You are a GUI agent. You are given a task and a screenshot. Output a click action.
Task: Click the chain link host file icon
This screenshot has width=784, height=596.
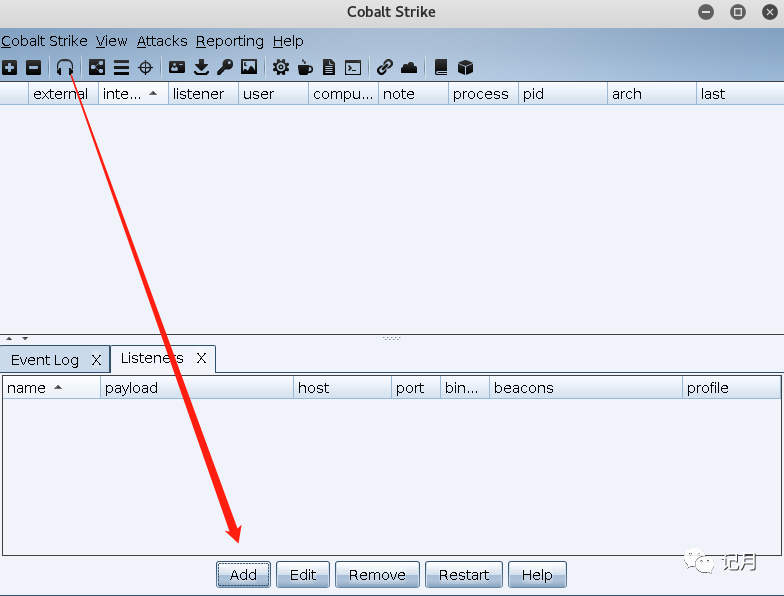tap(384, 67)
